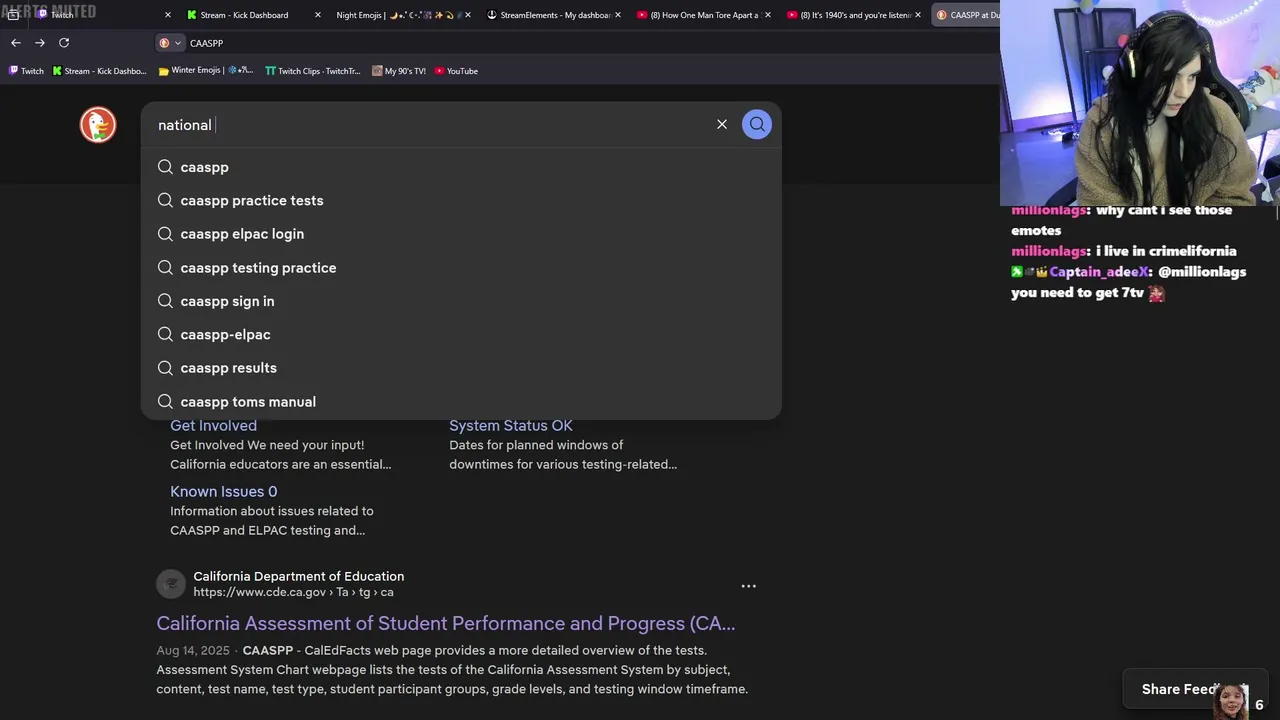Select 'caaspp practice tests' suggestion
Screen dimensions: 1280x720
[461, 200]
